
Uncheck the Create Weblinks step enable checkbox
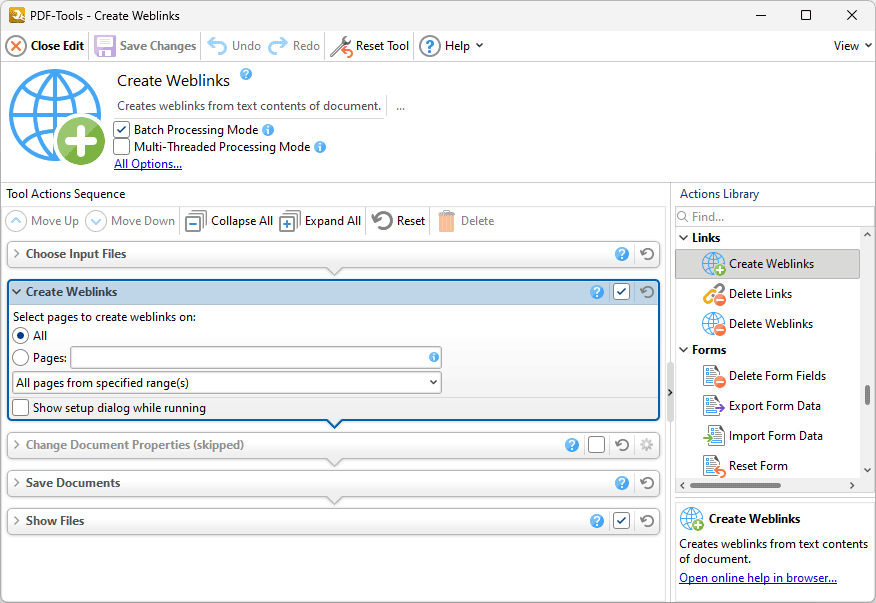click(622, 292)
